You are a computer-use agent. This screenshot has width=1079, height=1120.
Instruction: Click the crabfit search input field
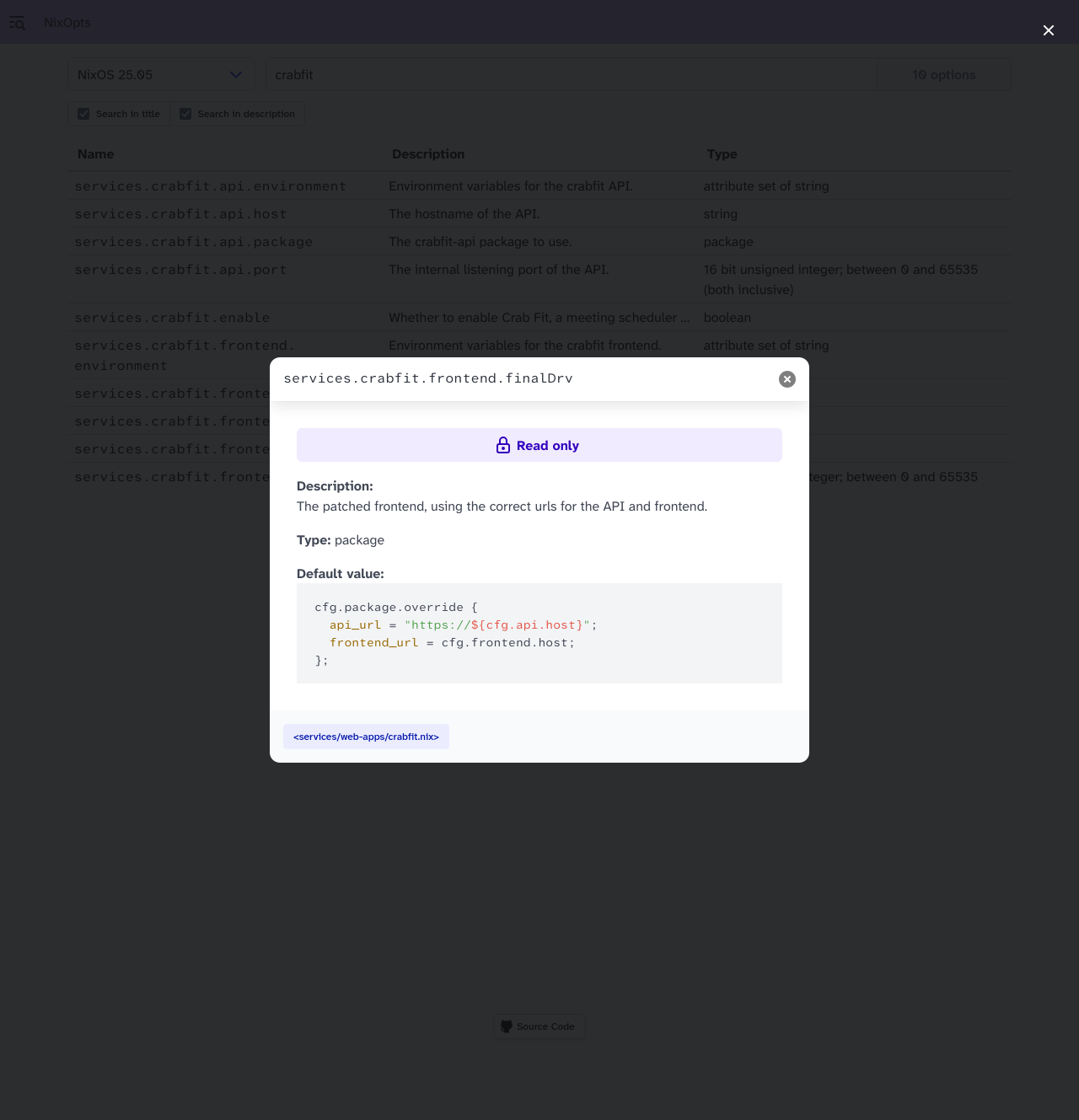571,75
